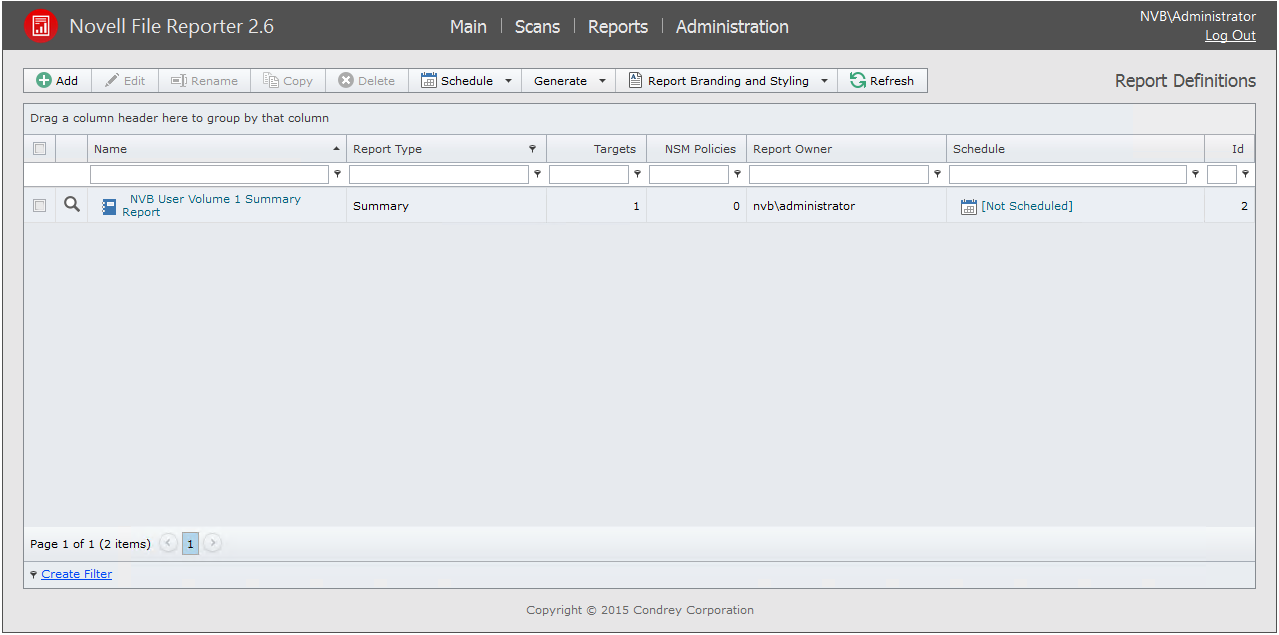Focus the Report Owner filter input field

[x=839, y=175]
